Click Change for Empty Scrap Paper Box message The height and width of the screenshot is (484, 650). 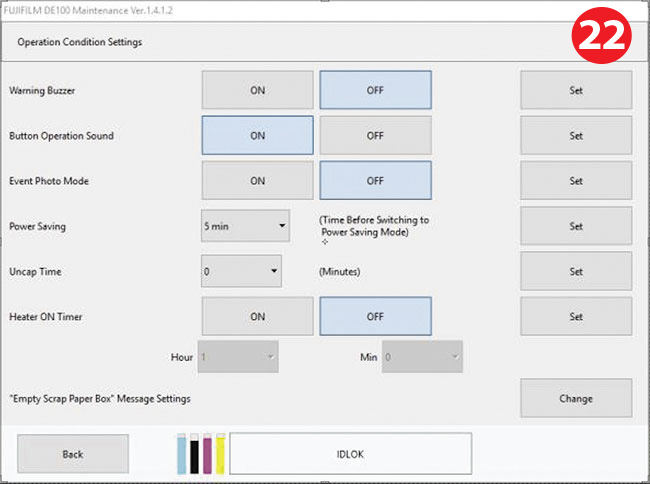coord(575,398)
